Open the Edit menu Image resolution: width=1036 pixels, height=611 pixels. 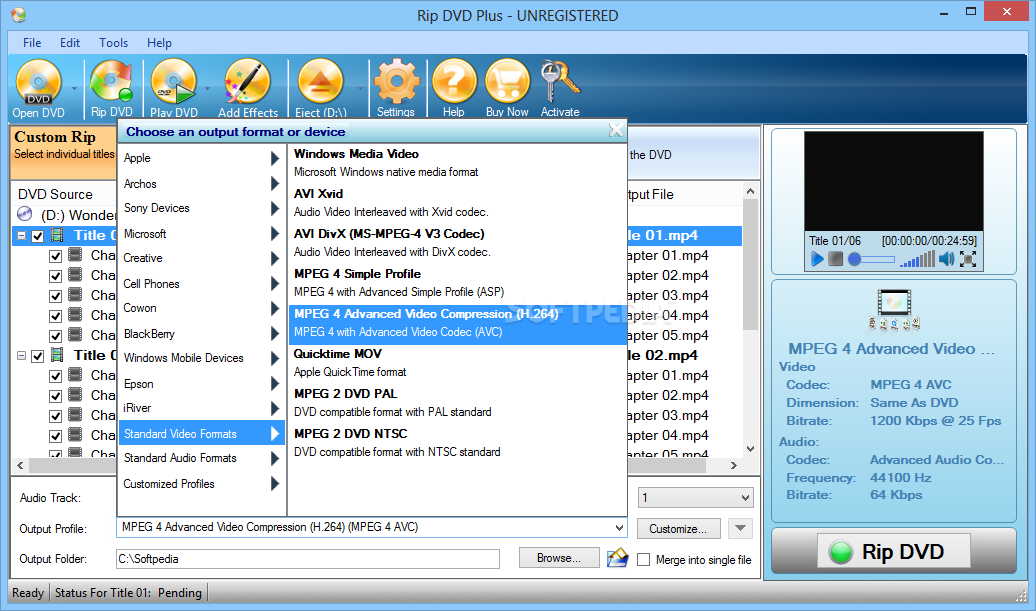tap(69, 43)
